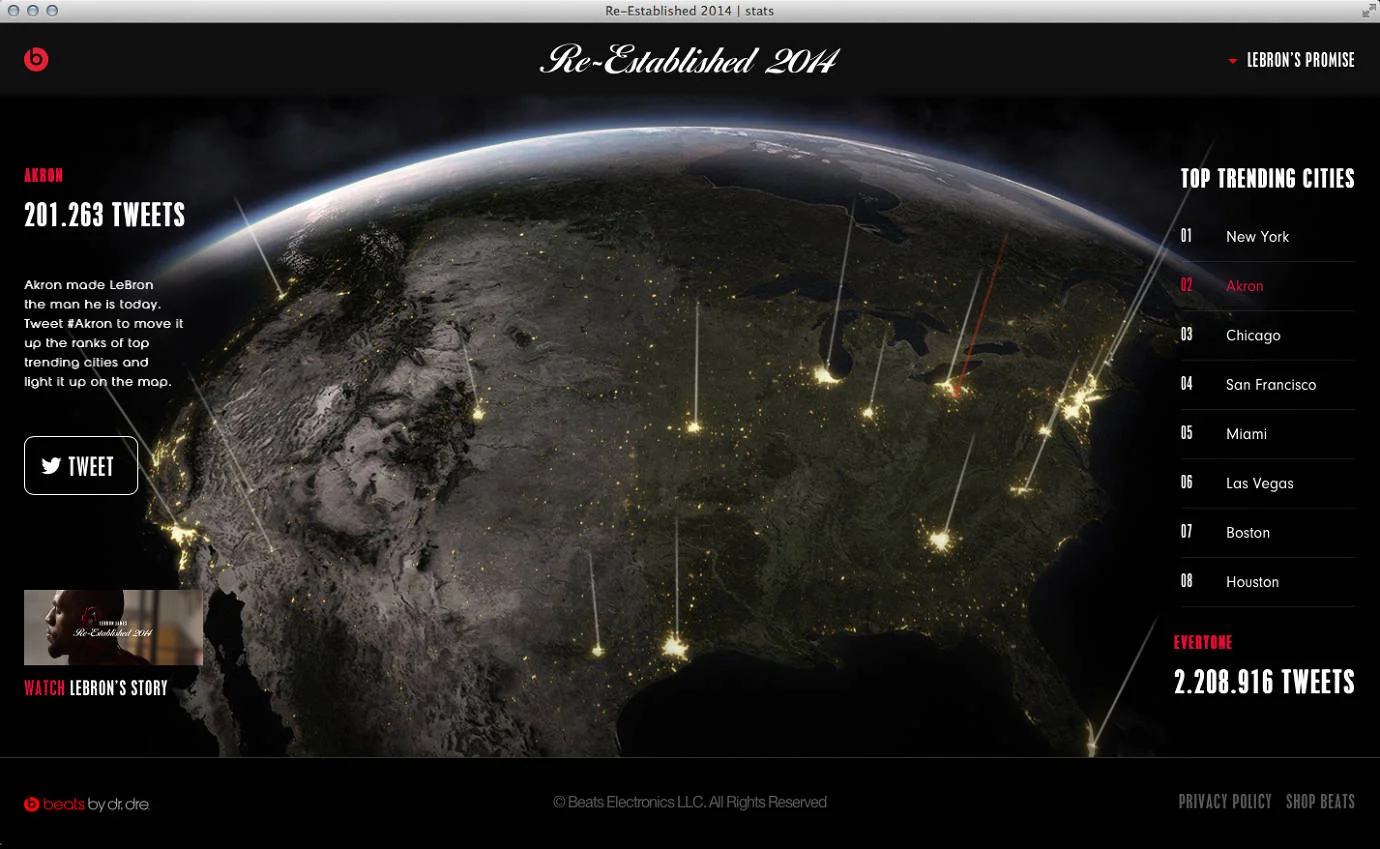Select New York in trending cities
The width and height of the screenshot is (1380, 849).
tap(1267, 237)
